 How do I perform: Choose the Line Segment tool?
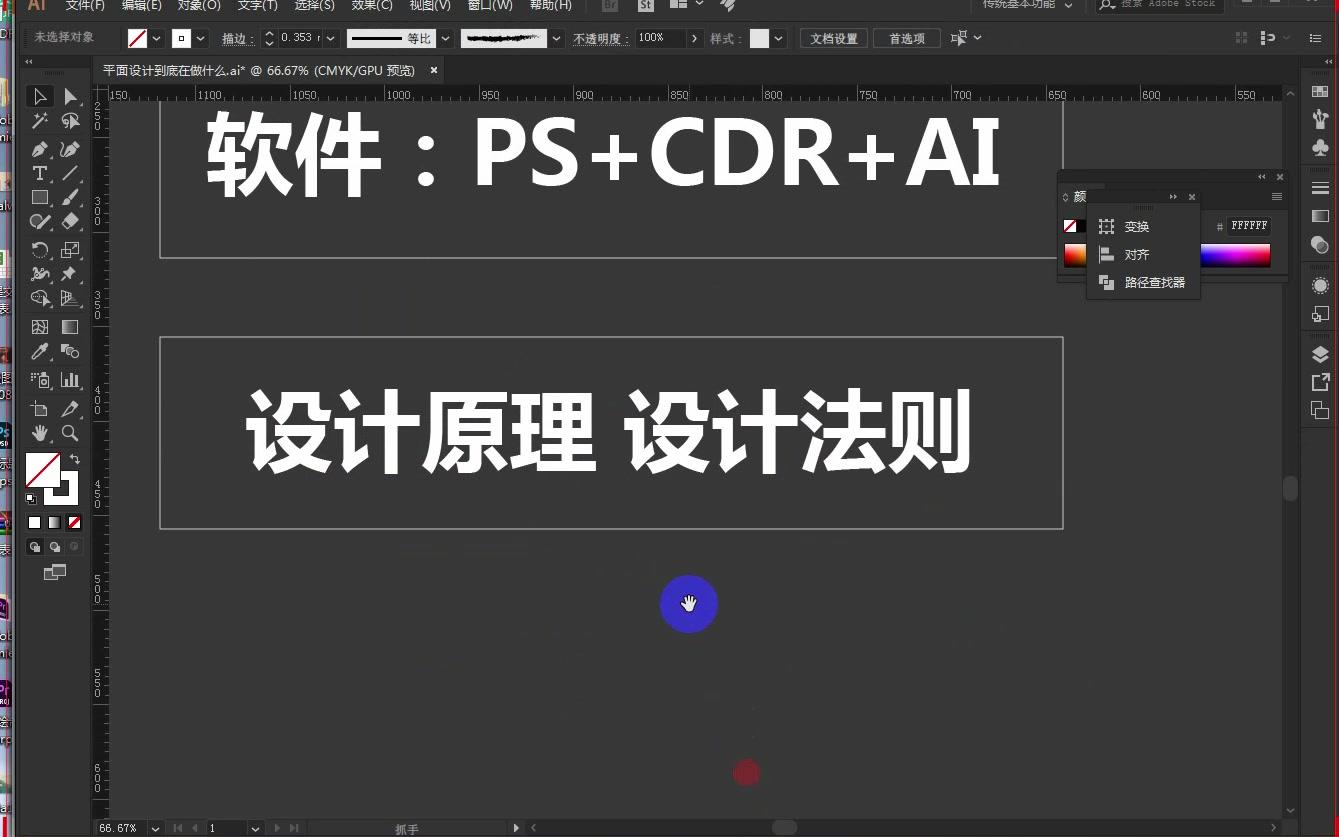pos(70,173)
